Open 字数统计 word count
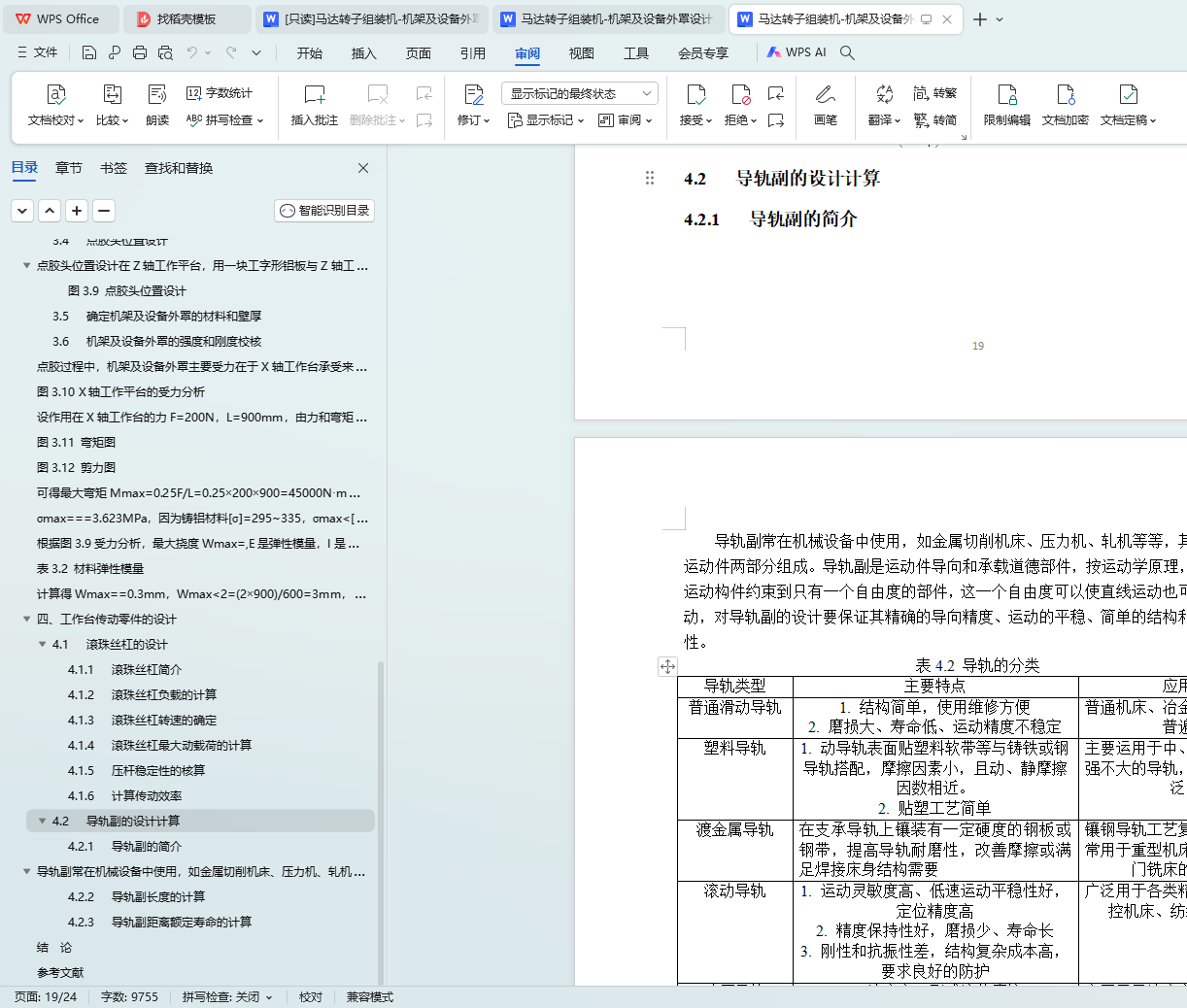Viewport: 1187px width, 1008px height. coord(220,93)
